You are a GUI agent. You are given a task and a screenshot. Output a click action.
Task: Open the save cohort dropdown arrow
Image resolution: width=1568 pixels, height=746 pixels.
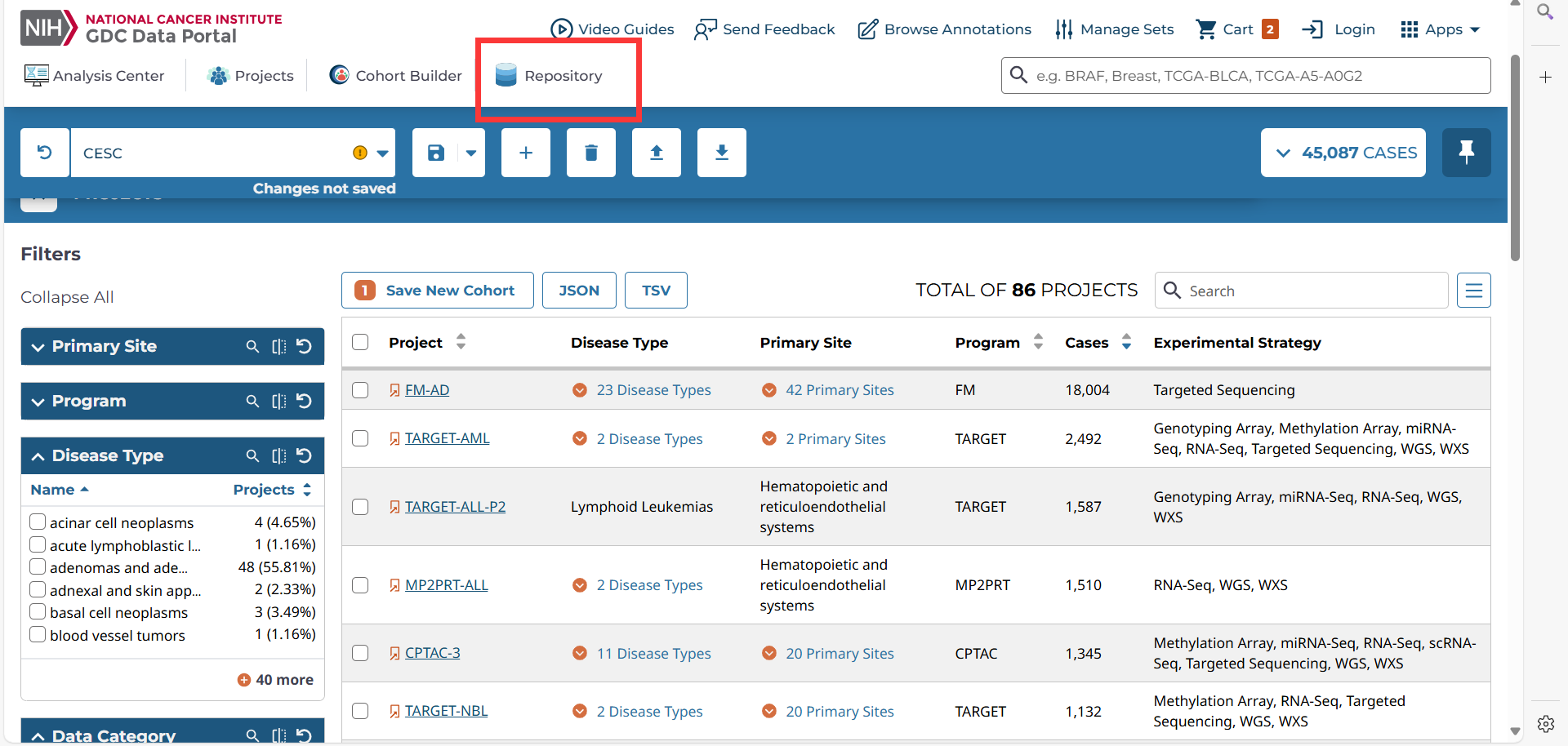tap(471, 153)
